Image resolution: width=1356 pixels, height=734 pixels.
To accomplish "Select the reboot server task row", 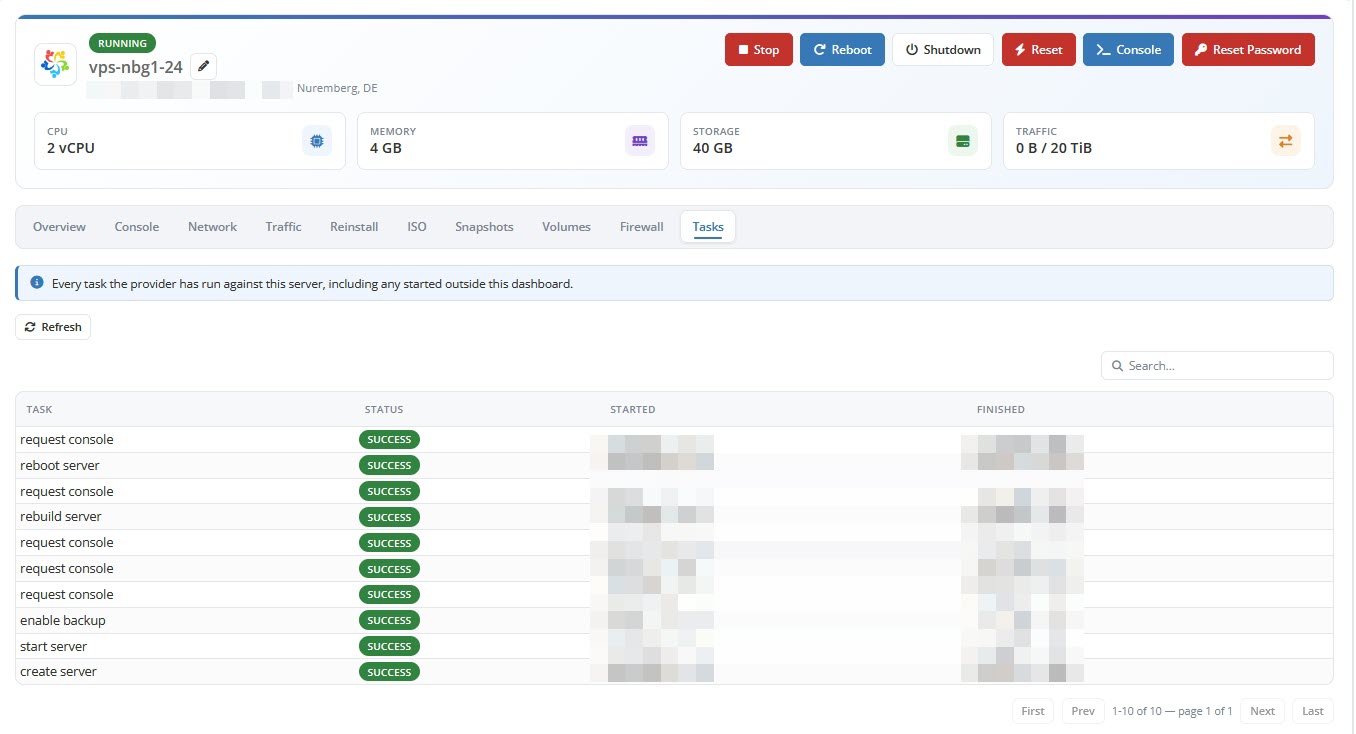I will click(x=674, y=466).
